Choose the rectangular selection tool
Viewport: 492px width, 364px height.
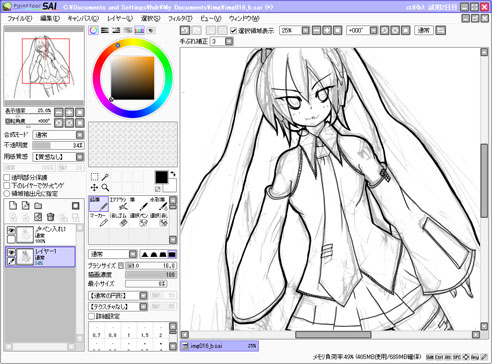(x=95, y=177)
